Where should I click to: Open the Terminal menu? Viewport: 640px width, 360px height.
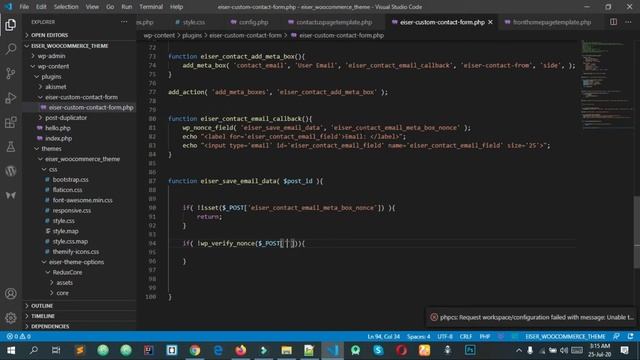coord(151,7)
